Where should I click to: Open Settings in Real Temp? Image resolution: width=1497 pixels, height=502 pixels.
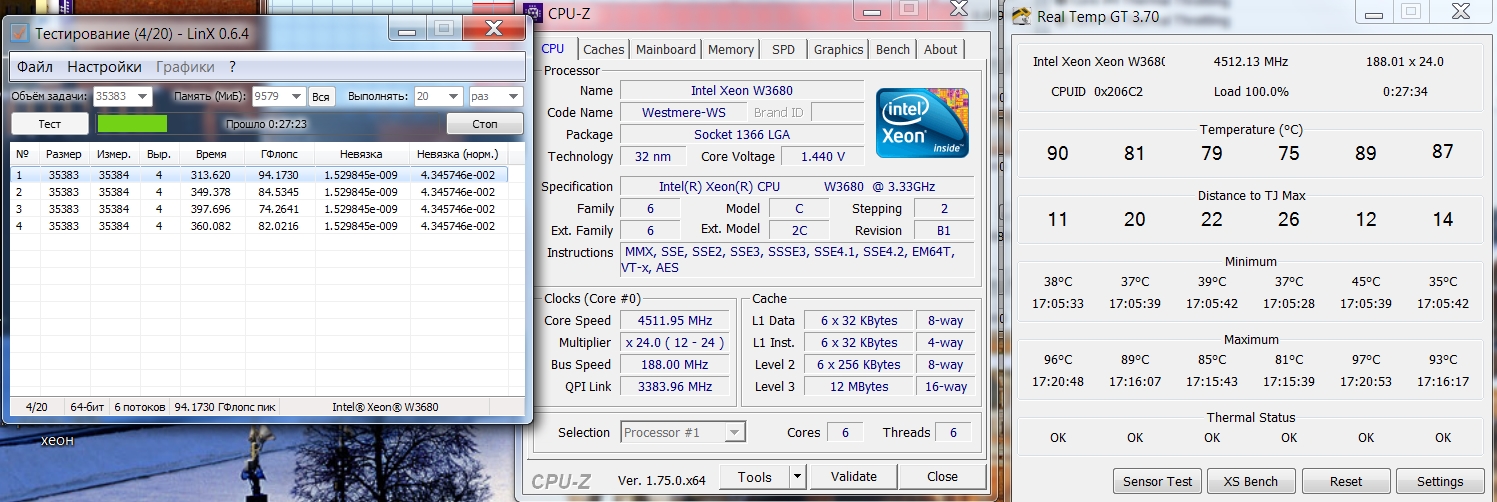[1440, 481]
